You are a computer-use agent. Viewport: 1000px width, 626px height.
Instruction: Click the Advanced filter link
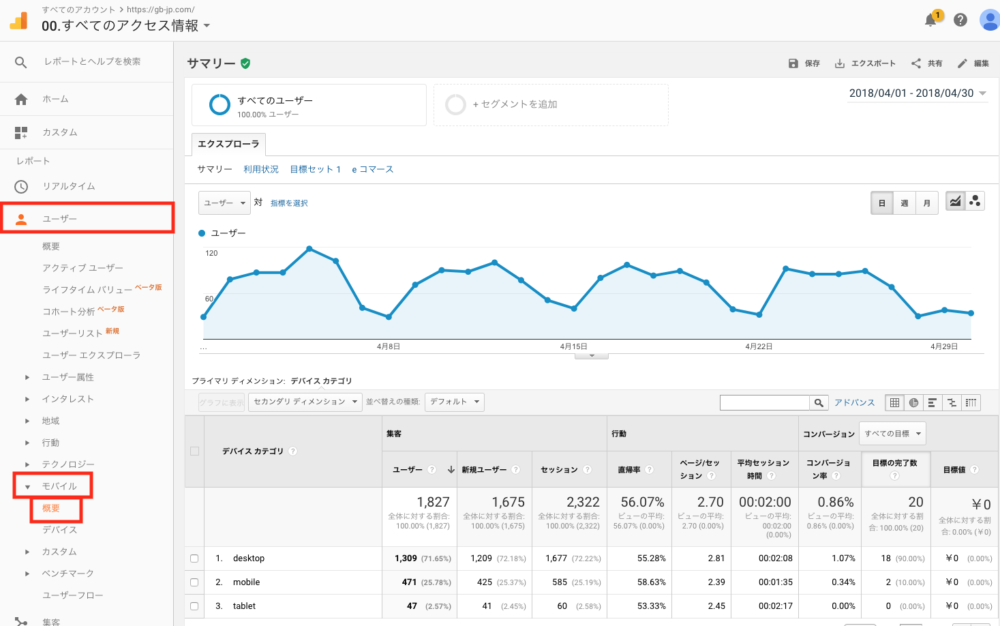(854, 402)
